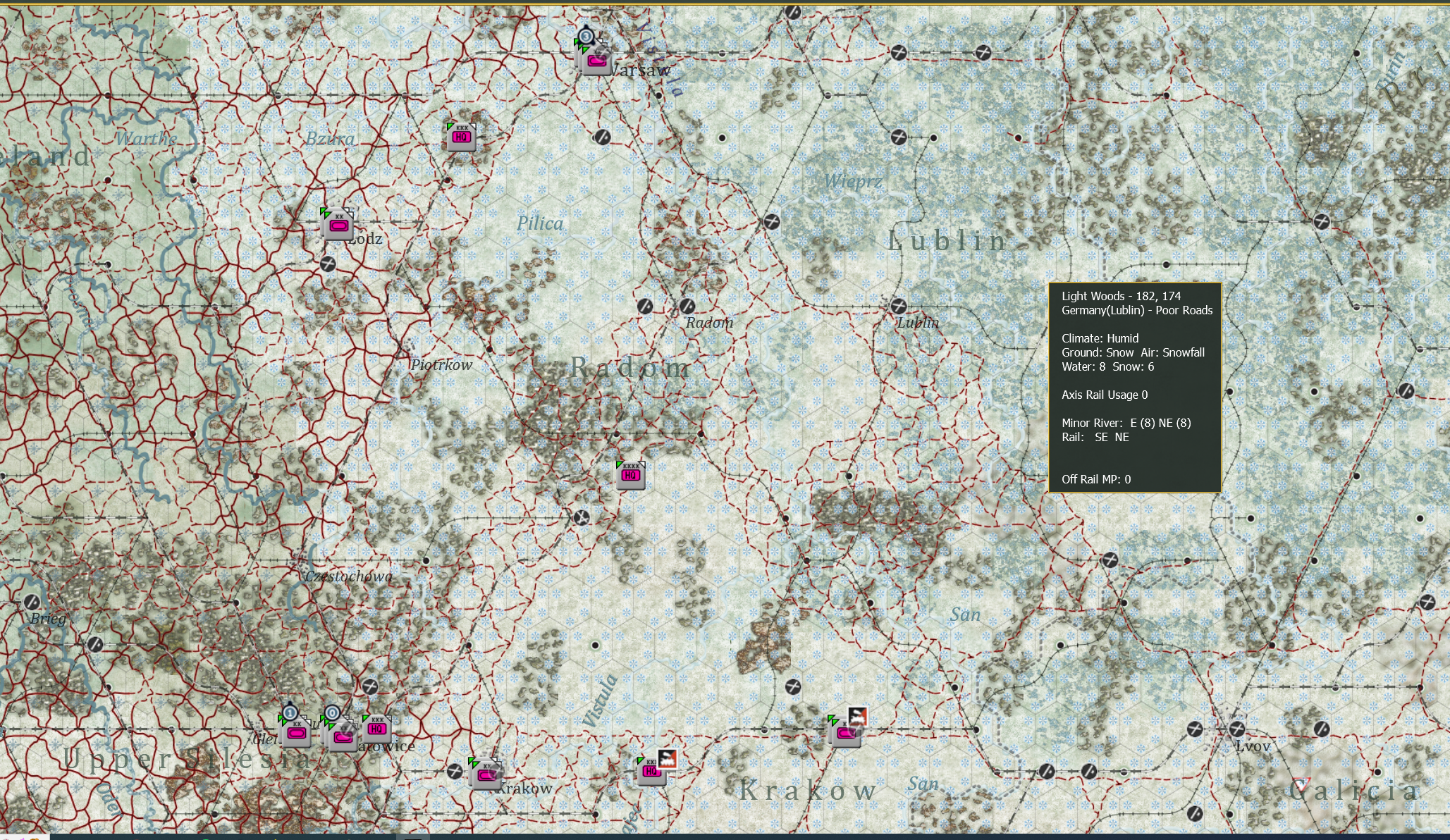Click the fort level badge showing 0
This screenshot has width=1450, height=840.
pos(332,713)
